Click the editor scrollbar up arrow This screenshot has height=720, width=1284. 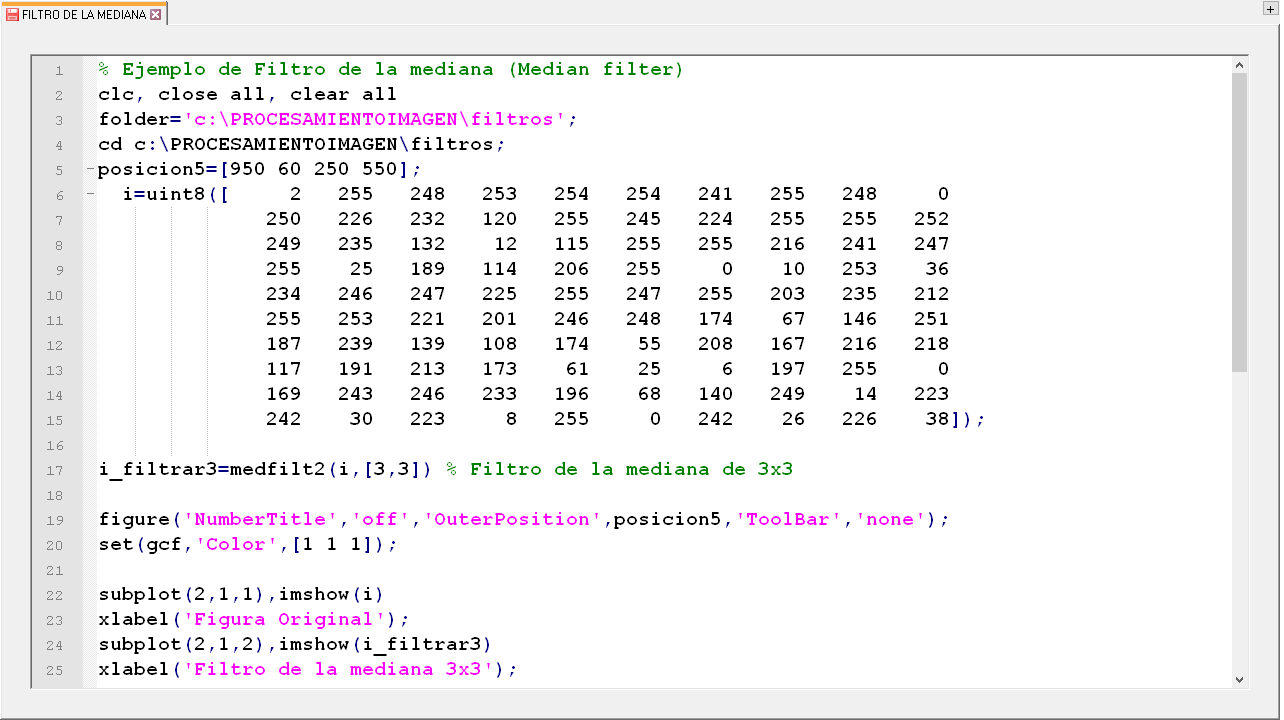(x=1240, y=65)
